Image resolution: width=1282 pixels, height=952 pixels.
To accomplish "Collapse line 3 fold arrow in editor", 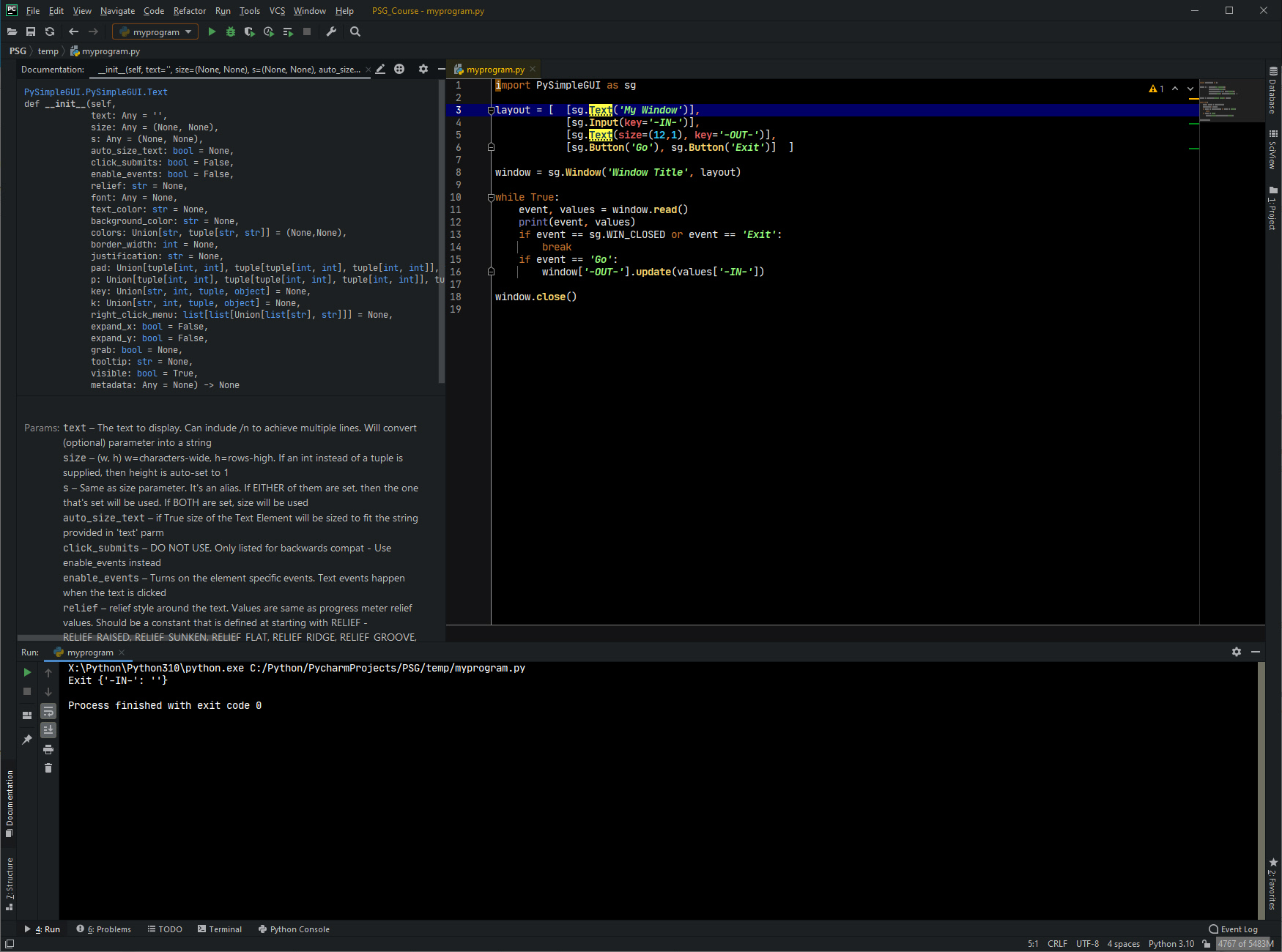I will click(491, 110).
